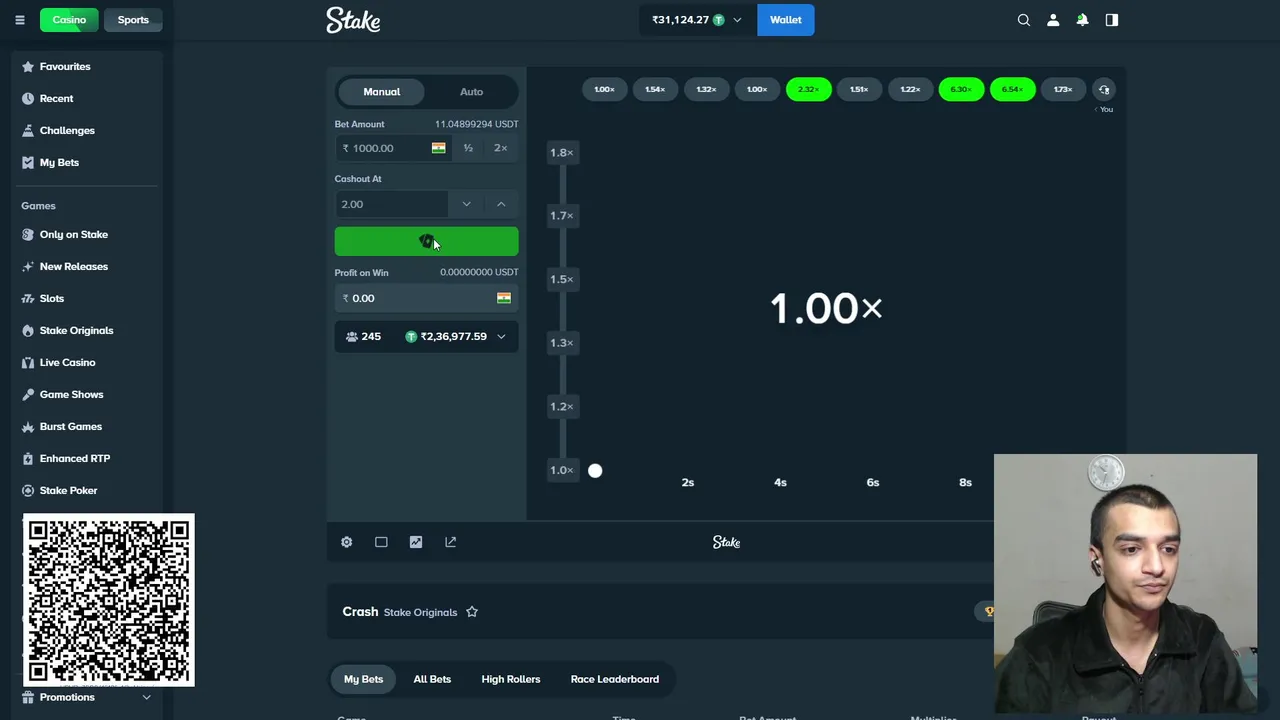Screen dimensions: 1280x720
Task: Click the My Bets icon in sidebar
Action: pos(28,162)
